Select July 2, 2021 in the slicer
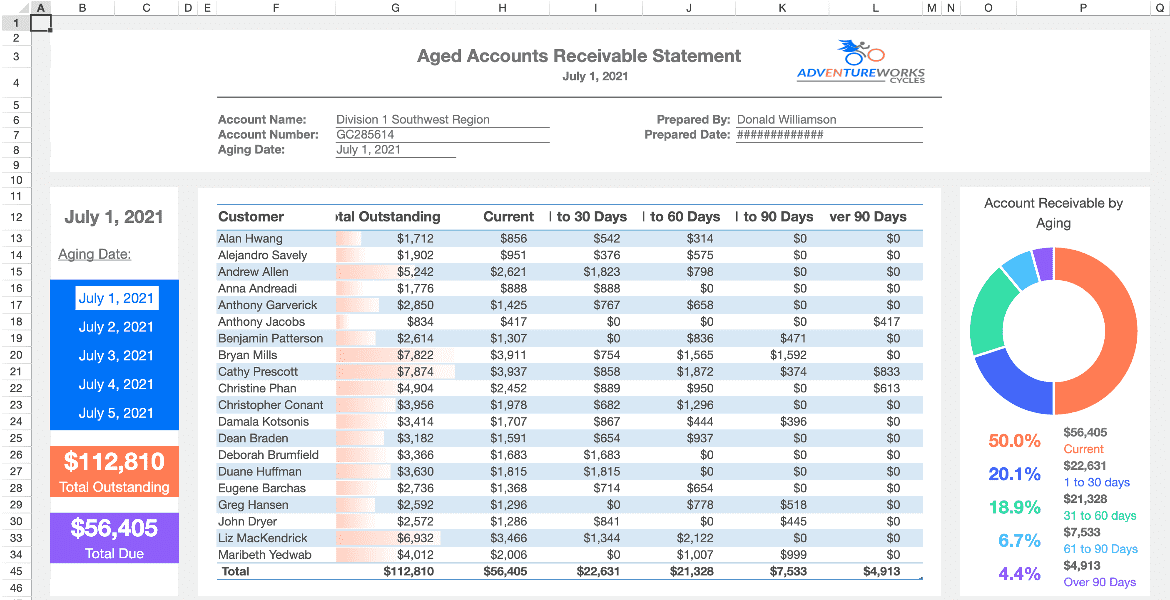Image resolution: width=1170 pixels, height=600 pixels. pyautogui.click(x=116, y=327)
